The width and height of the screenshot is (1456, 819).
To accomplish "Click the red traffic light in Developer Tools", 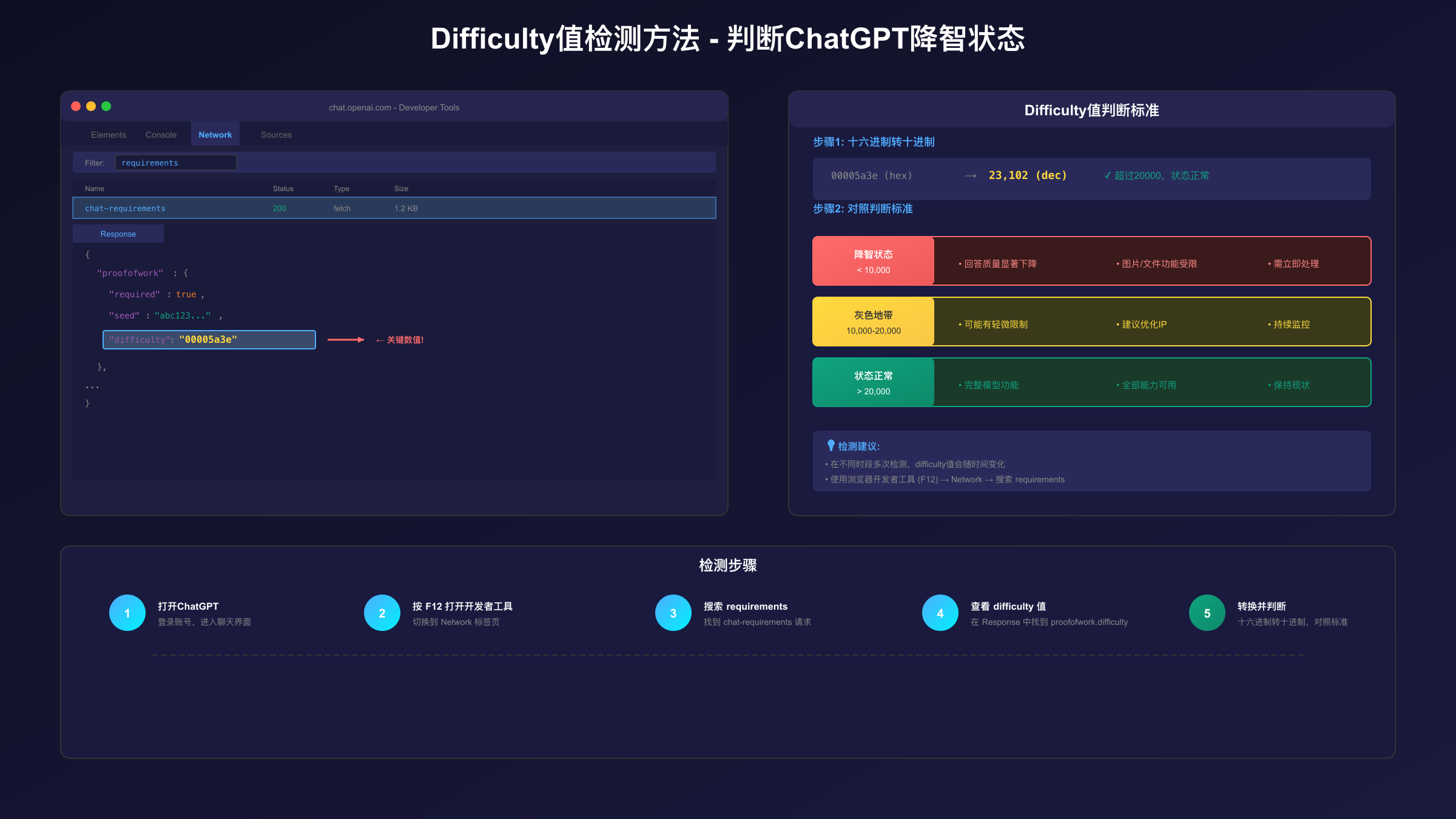I will click(75, 106).
